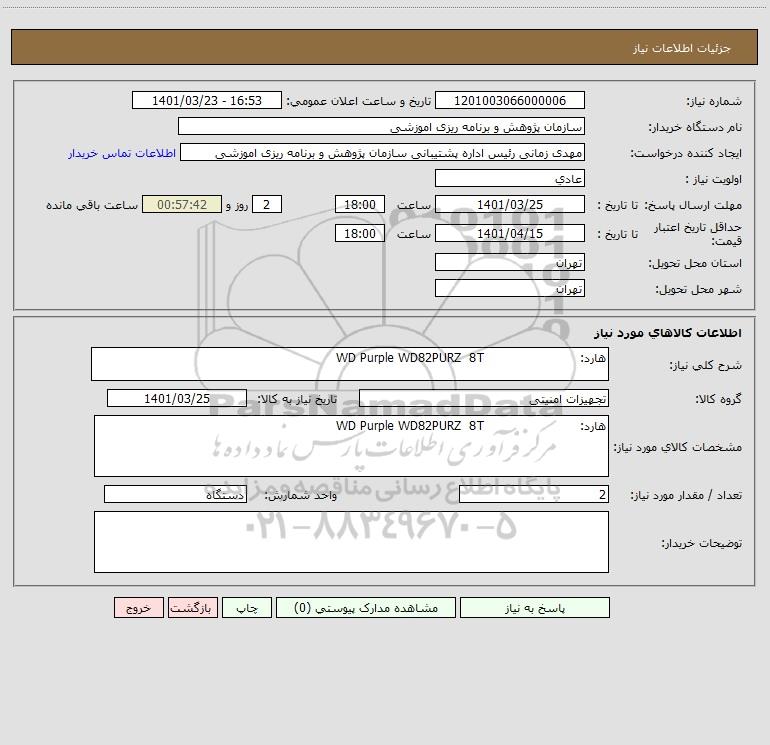This screenshot has width=770, height=745.
Task: Click the اولویت نیاز field عادی
Action: 510,178
